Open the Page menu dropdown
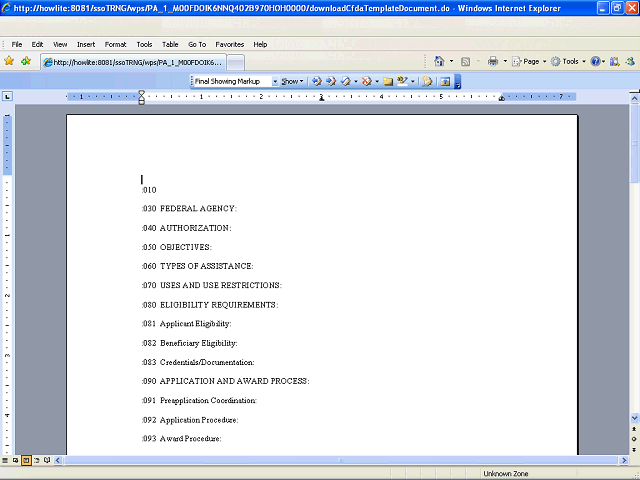640x480 pixels. 529,61
